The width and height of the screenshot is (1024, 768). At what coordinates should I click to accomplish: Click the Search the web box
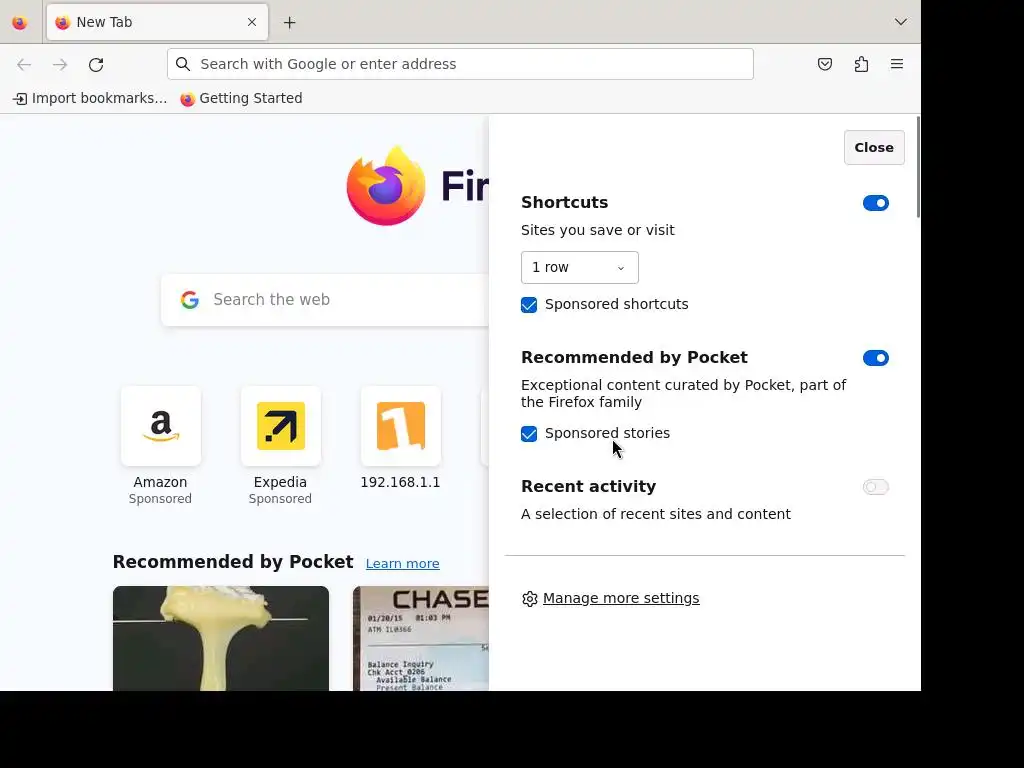pyautogui.click(x=325, y=300)
